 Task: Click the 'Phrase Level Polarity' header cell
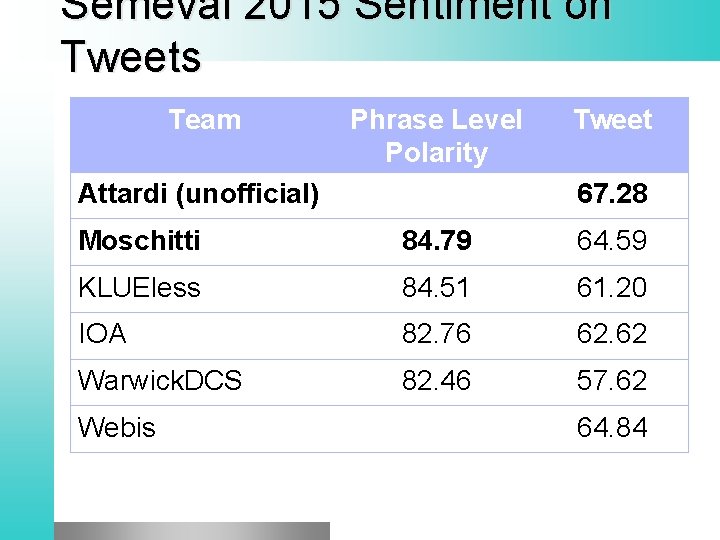click(436, 135)
